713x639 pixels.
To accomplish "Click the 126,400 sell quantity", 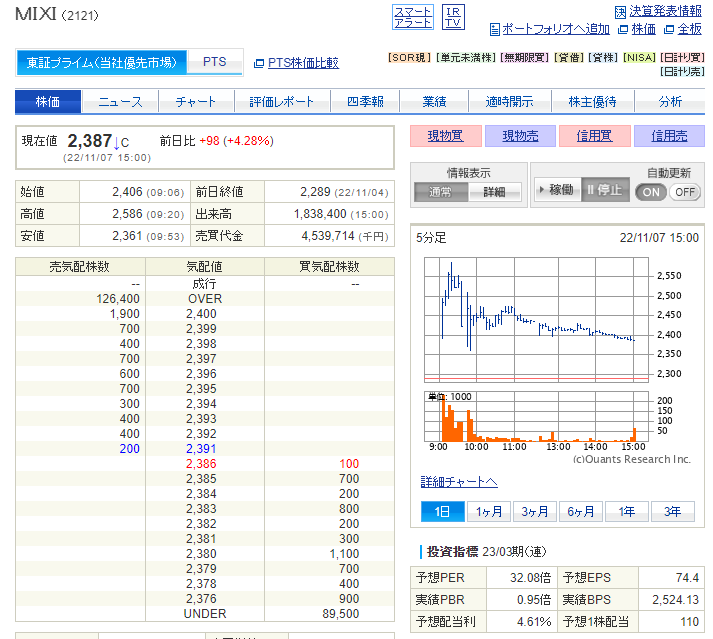I will click(118, 299).
